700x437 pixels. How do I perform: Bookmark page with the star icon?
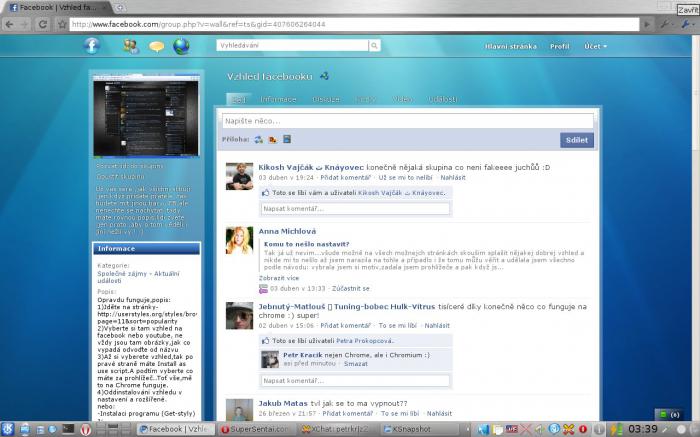point(62,24)
